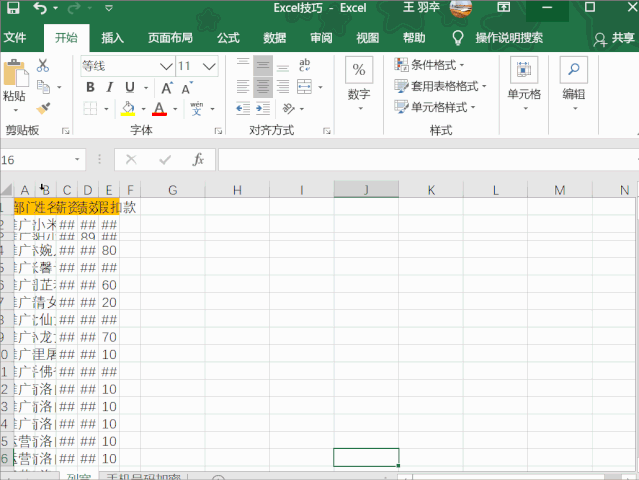Select column G header
The width and height of the screenshot is (639, 480).
173,190
